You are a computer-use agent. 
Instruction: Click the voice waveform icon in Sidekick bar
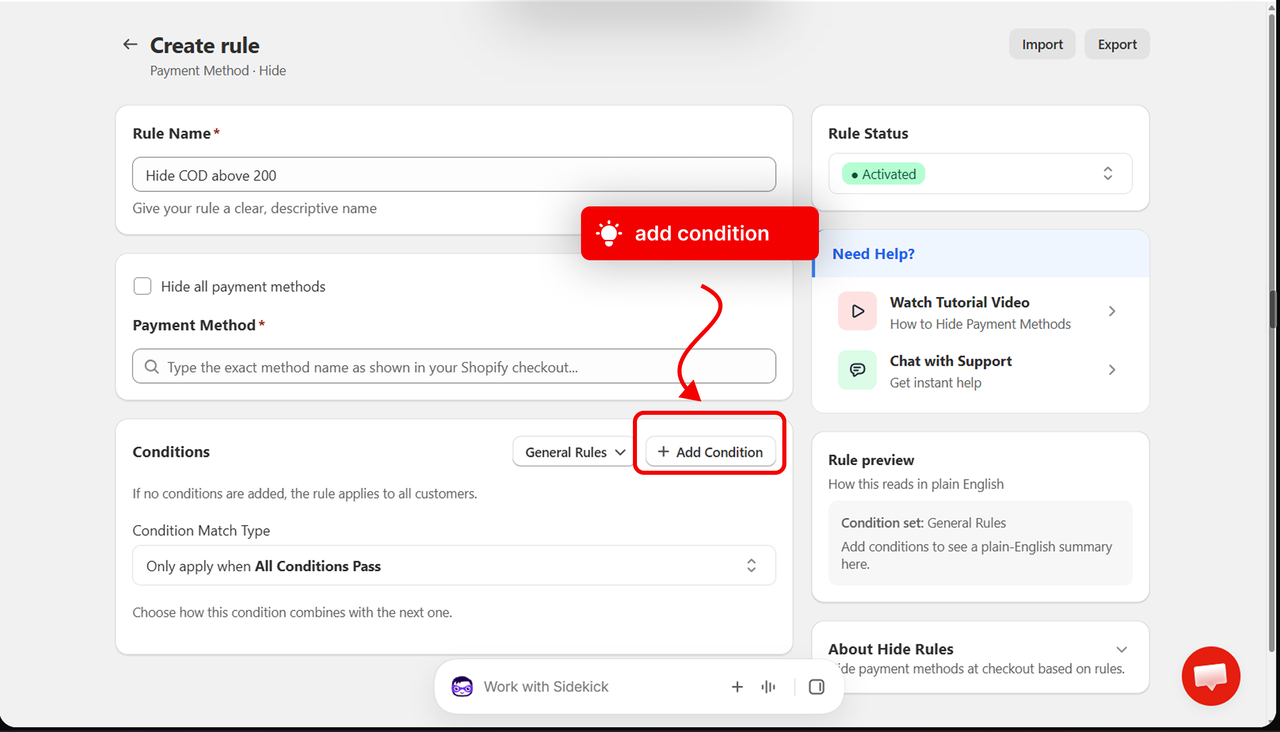[769, 687]
